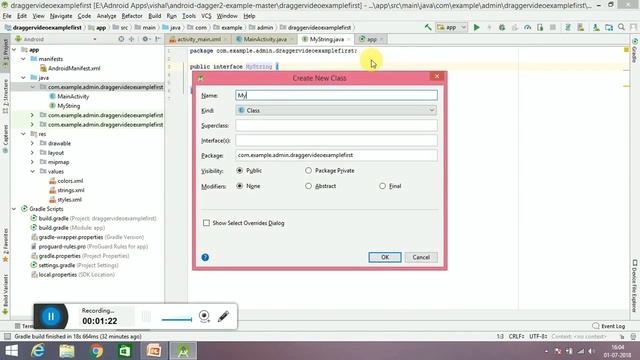Open Gradle side tool window

635,51
